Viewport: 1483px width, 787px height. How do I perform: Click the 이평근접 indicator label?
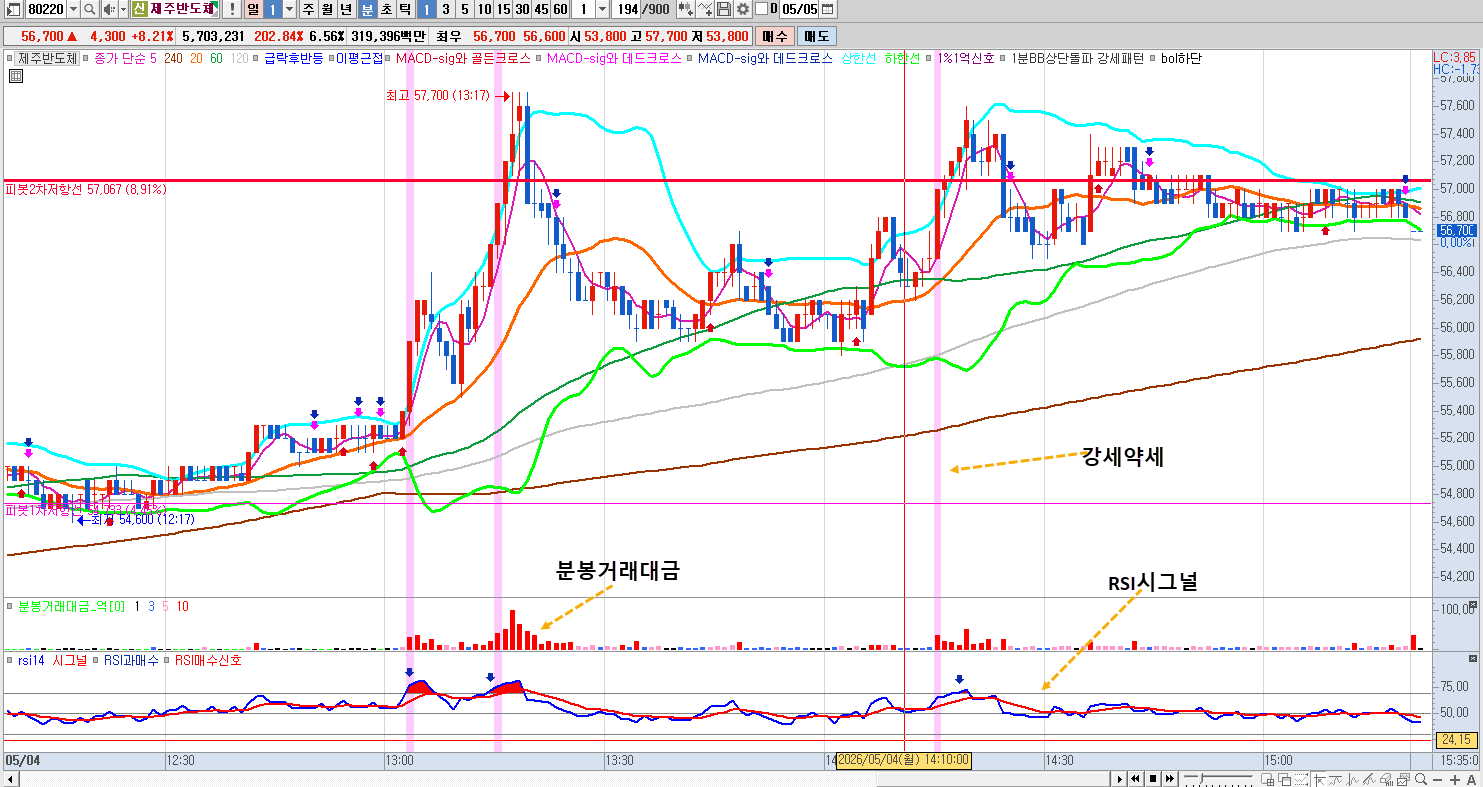(360, 58)
